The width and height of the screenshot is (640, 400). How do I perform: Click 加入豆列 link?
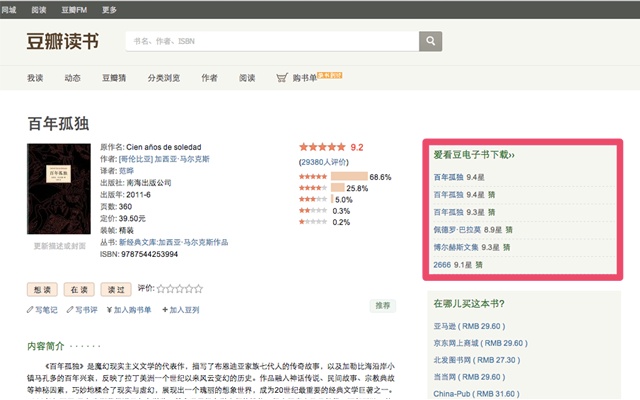[x=180, y=310]
